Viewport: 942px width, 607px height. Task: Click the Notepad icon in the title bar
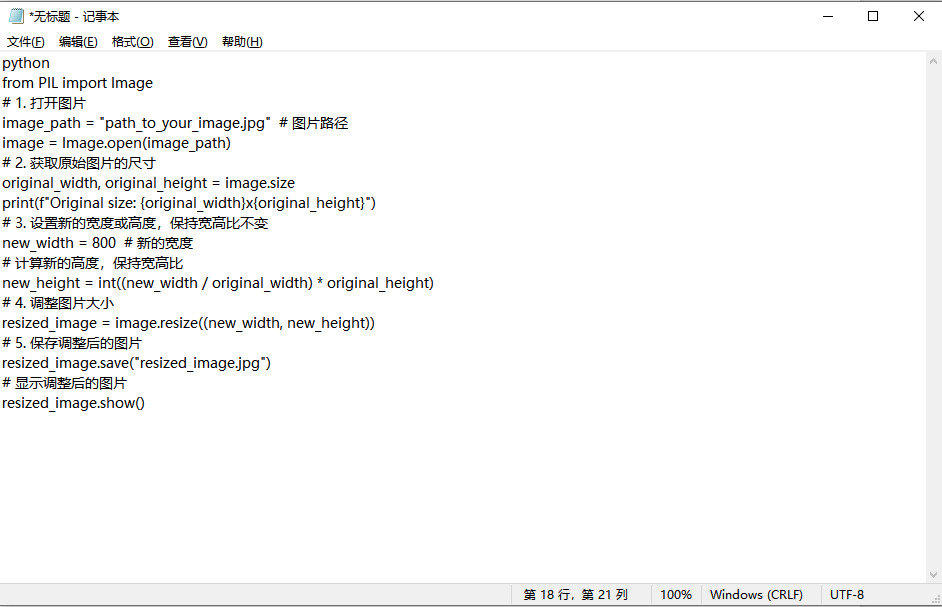(16, 16)
